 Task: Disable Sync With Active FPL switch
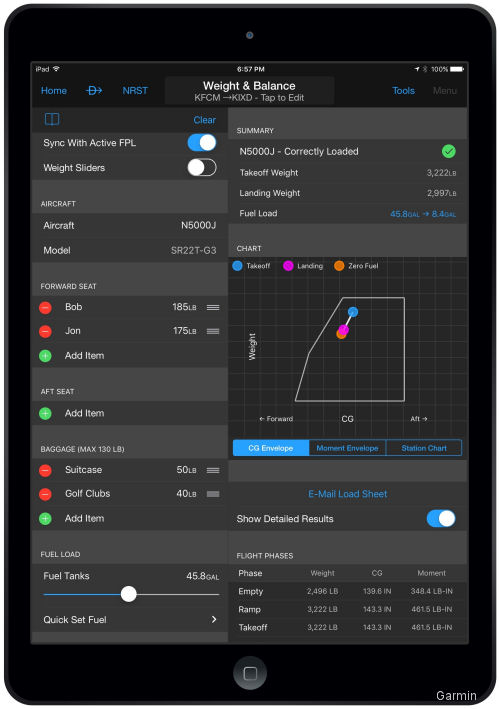click(x=202, y=143)
